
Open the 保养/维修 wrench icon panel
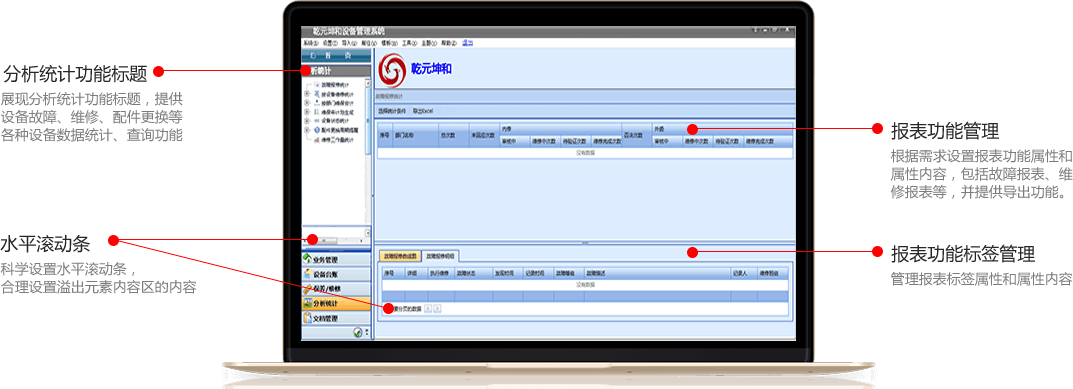[x=307, y=289]
